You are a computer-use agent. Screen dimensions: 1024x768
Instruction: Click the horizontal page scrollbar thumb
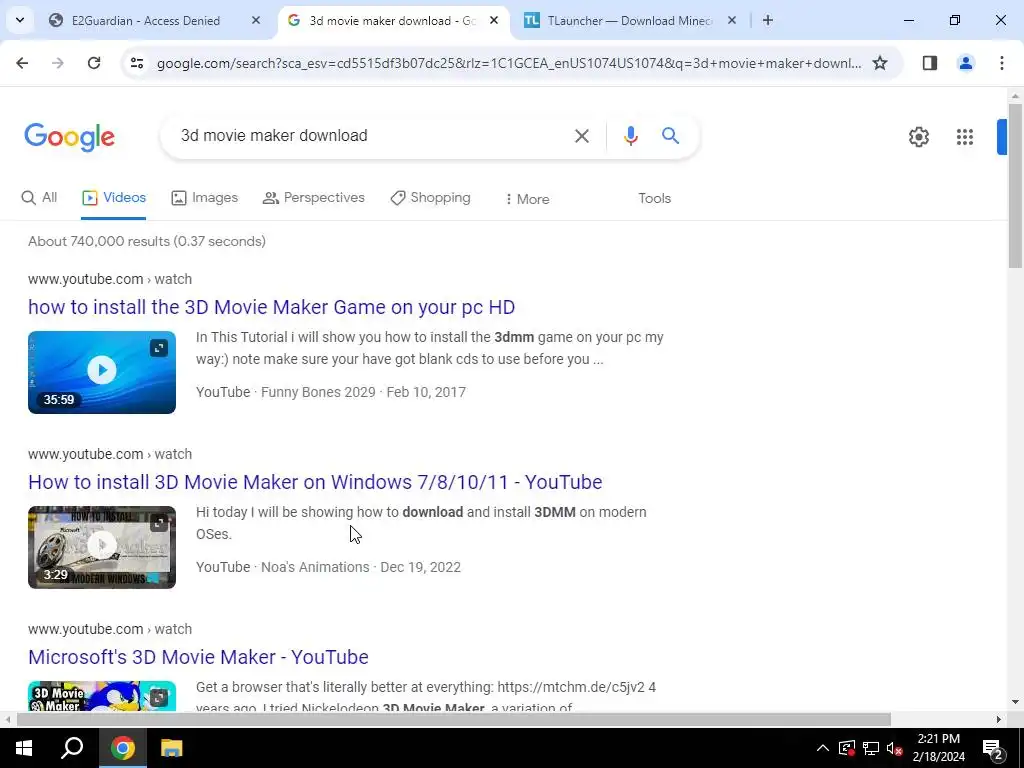454,720
